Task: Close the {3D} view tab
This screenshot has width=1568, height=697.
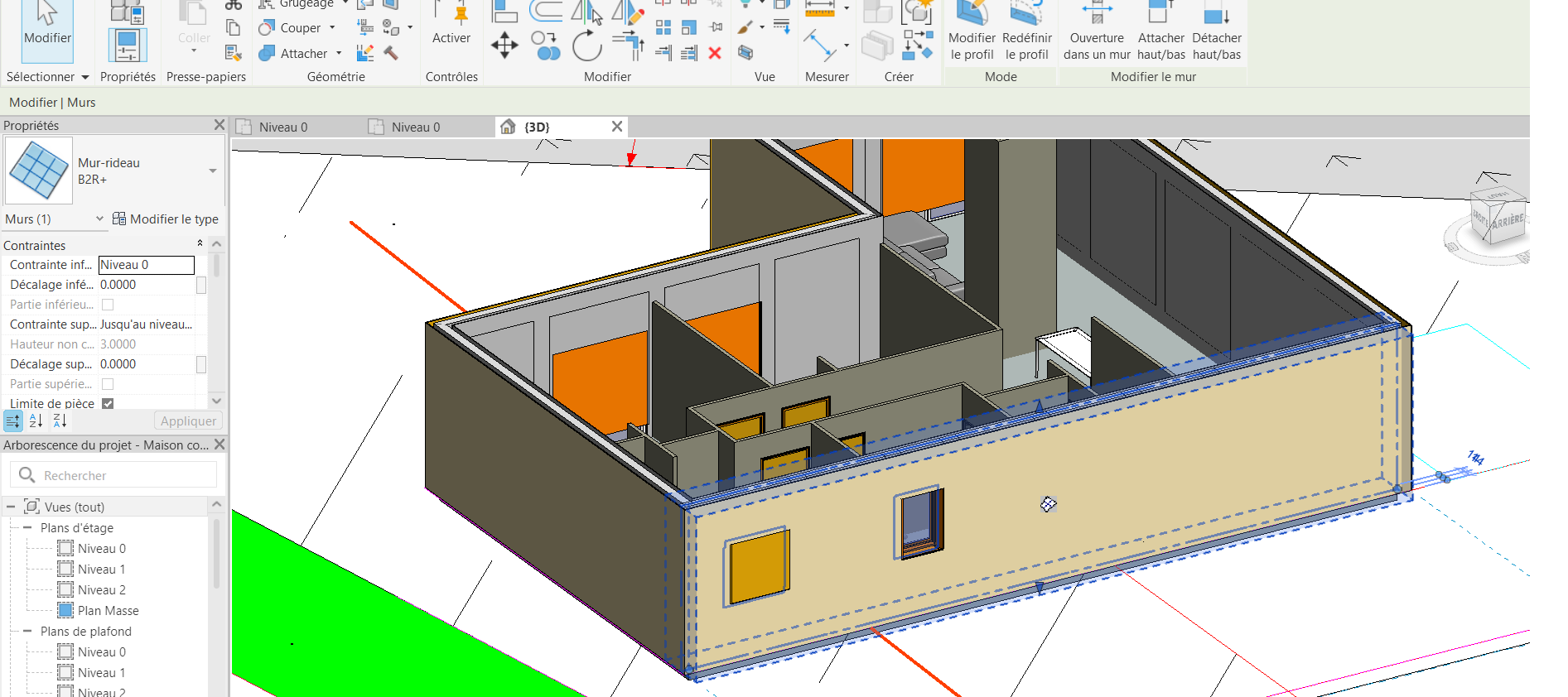Action: pos(616,126)
